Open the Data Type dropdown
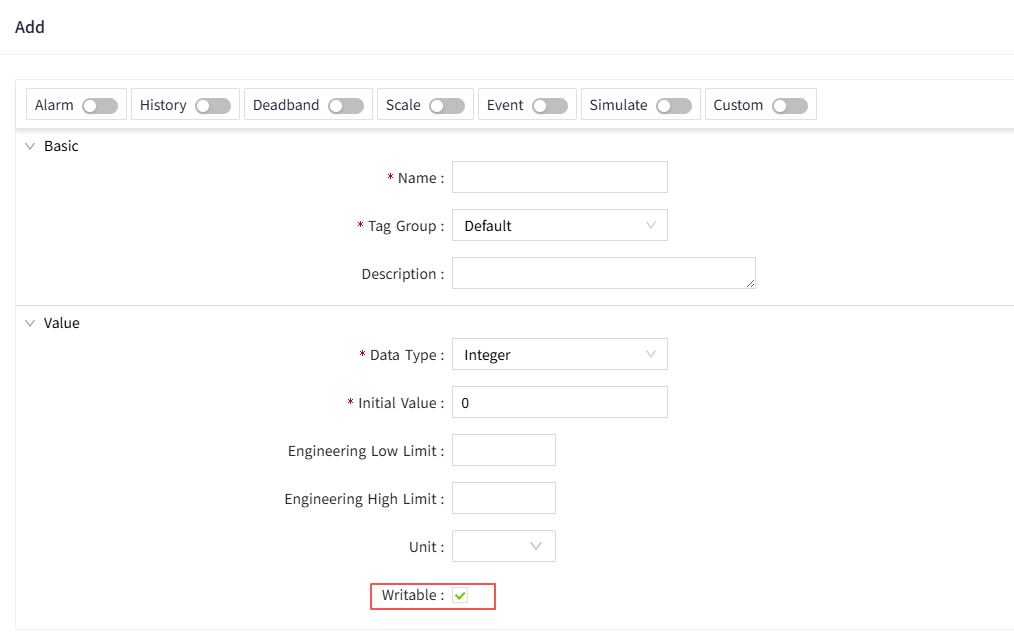Image resolution: width=1014 pixels, height=632 pixels. (x=559, y=355)
